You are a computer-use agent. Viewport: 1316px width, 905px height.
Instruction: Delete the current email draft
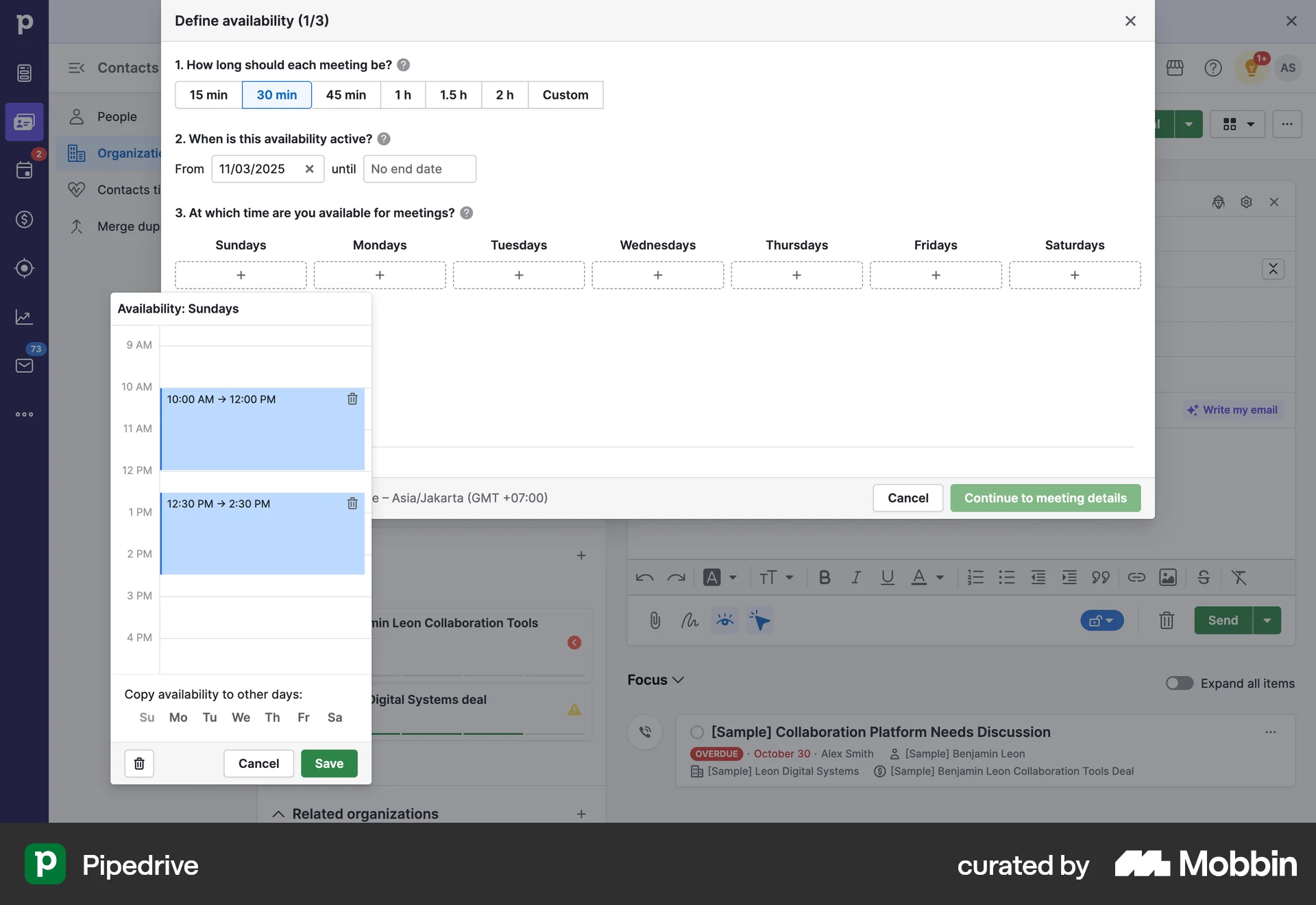(1167, 620)
